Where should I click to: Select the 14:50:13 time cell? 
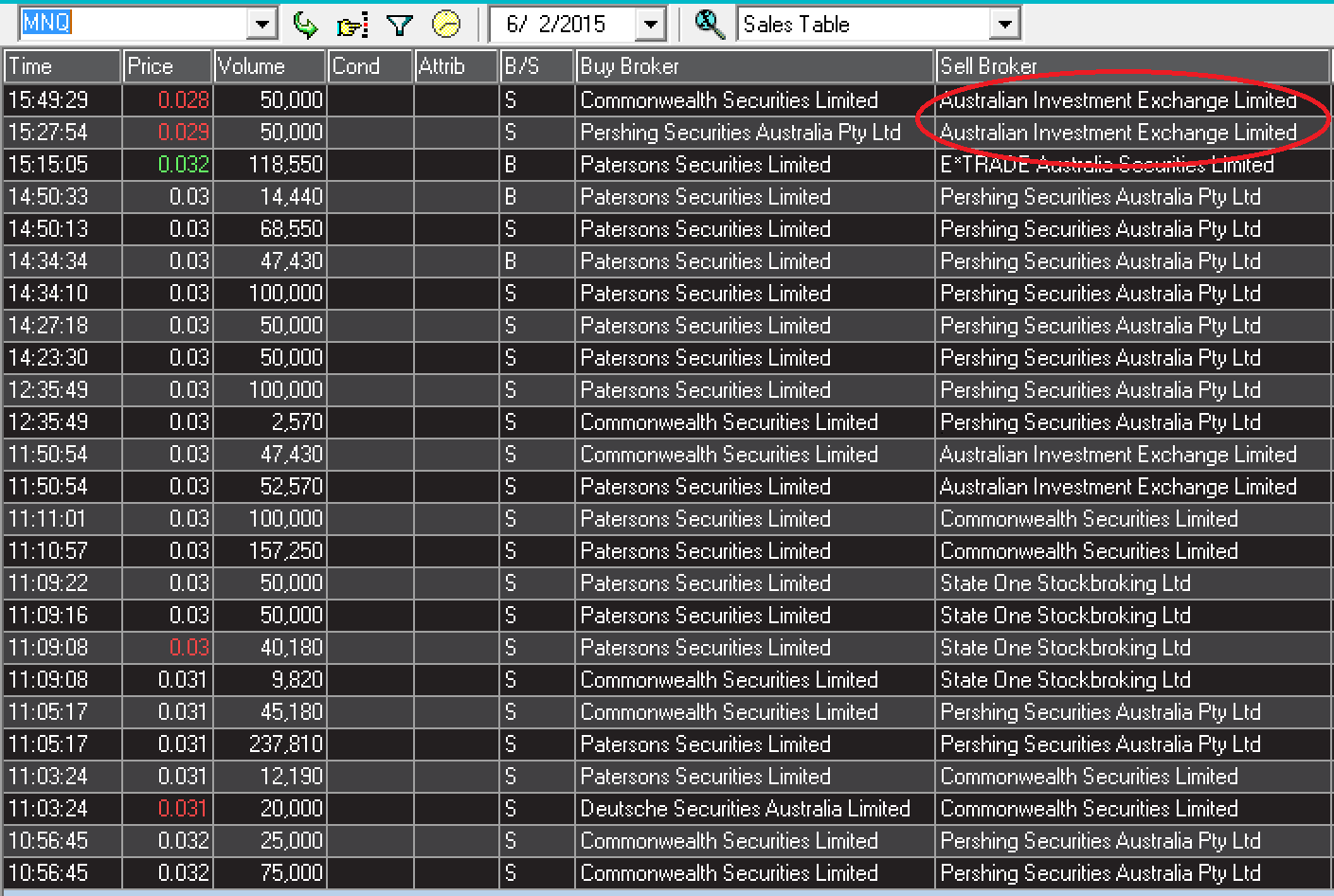click(63, 229)
